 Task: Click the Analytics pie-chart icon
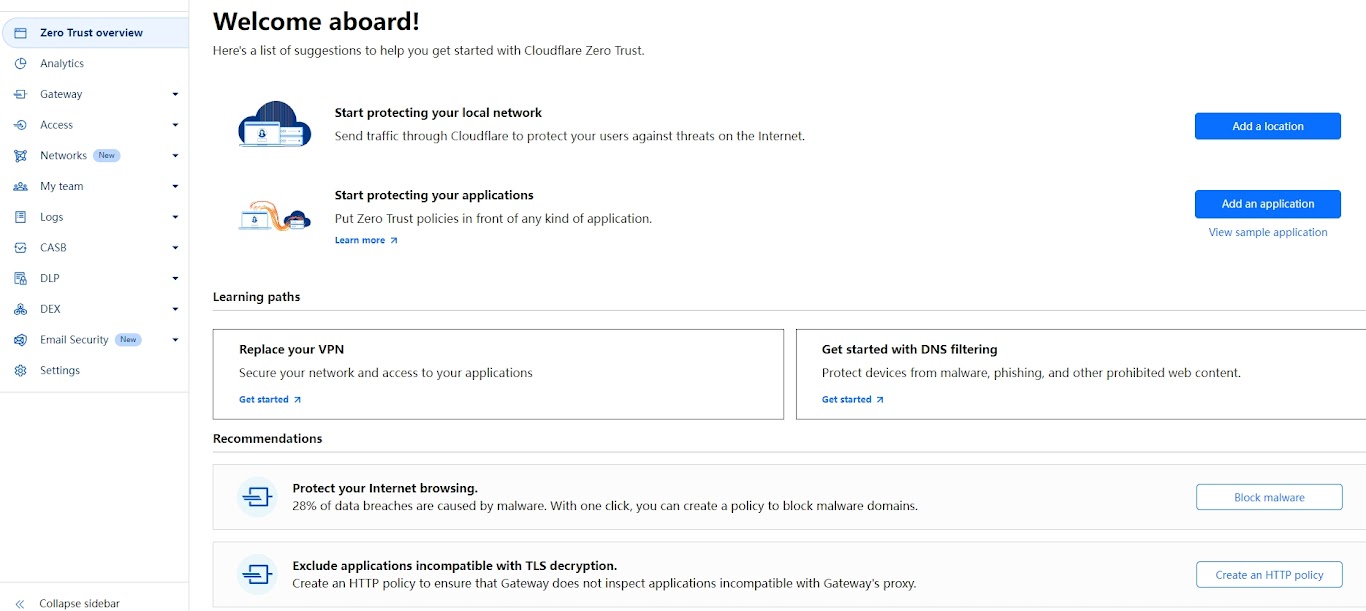click(20, 64)
